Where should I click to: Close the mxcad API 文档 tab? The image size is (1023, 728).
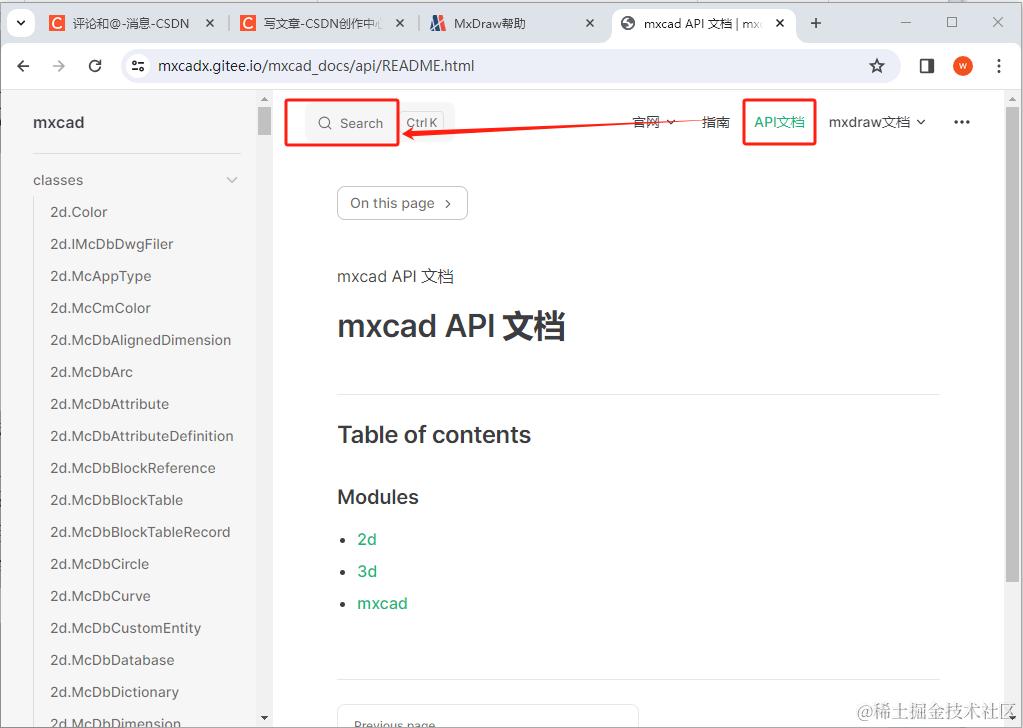780,23
